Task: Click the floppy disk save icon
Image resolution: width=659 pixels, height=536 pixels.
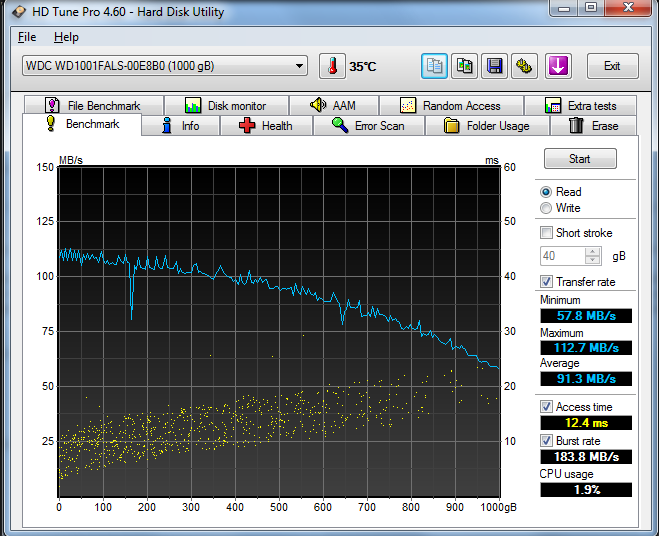Action: (494, 66)
